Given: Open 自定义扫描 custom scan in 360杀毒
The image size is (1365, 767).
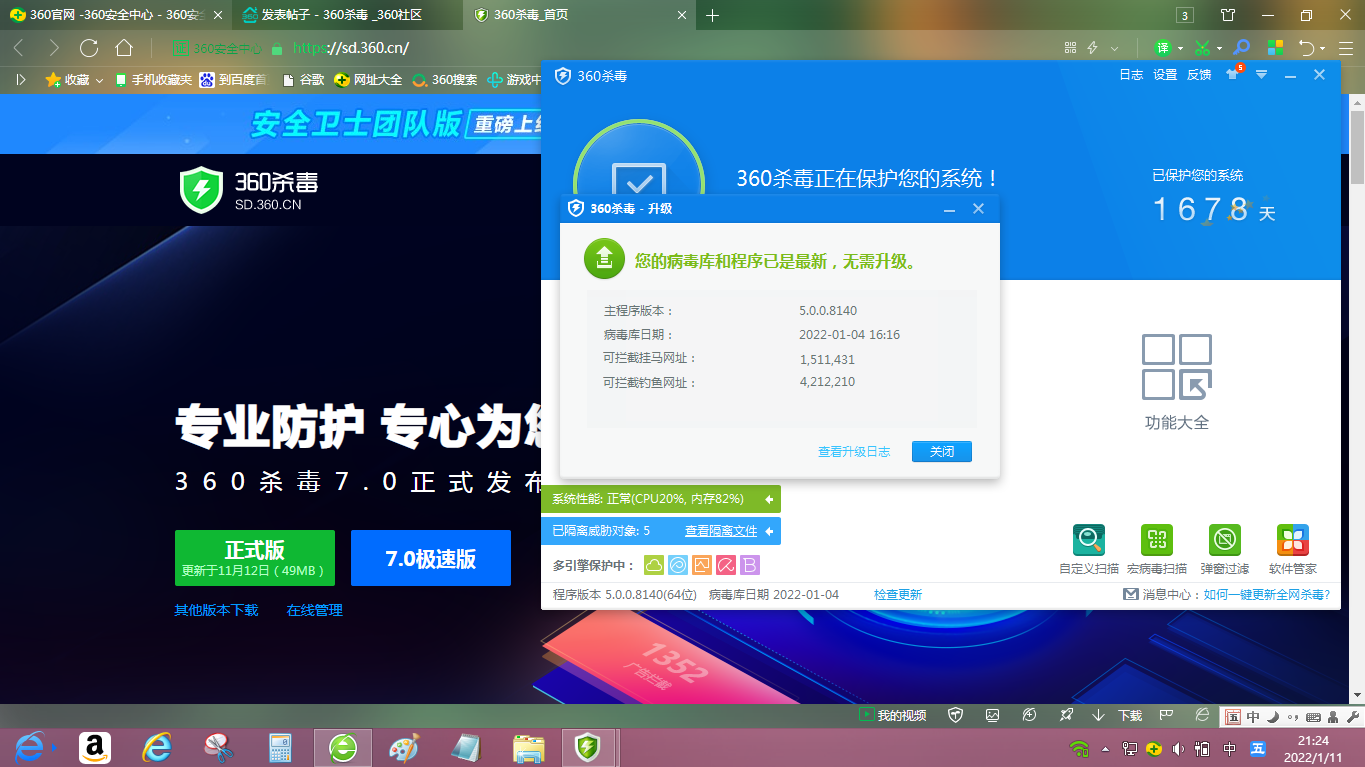Looking at the screenshot, I should click(x=1089, y=549).
